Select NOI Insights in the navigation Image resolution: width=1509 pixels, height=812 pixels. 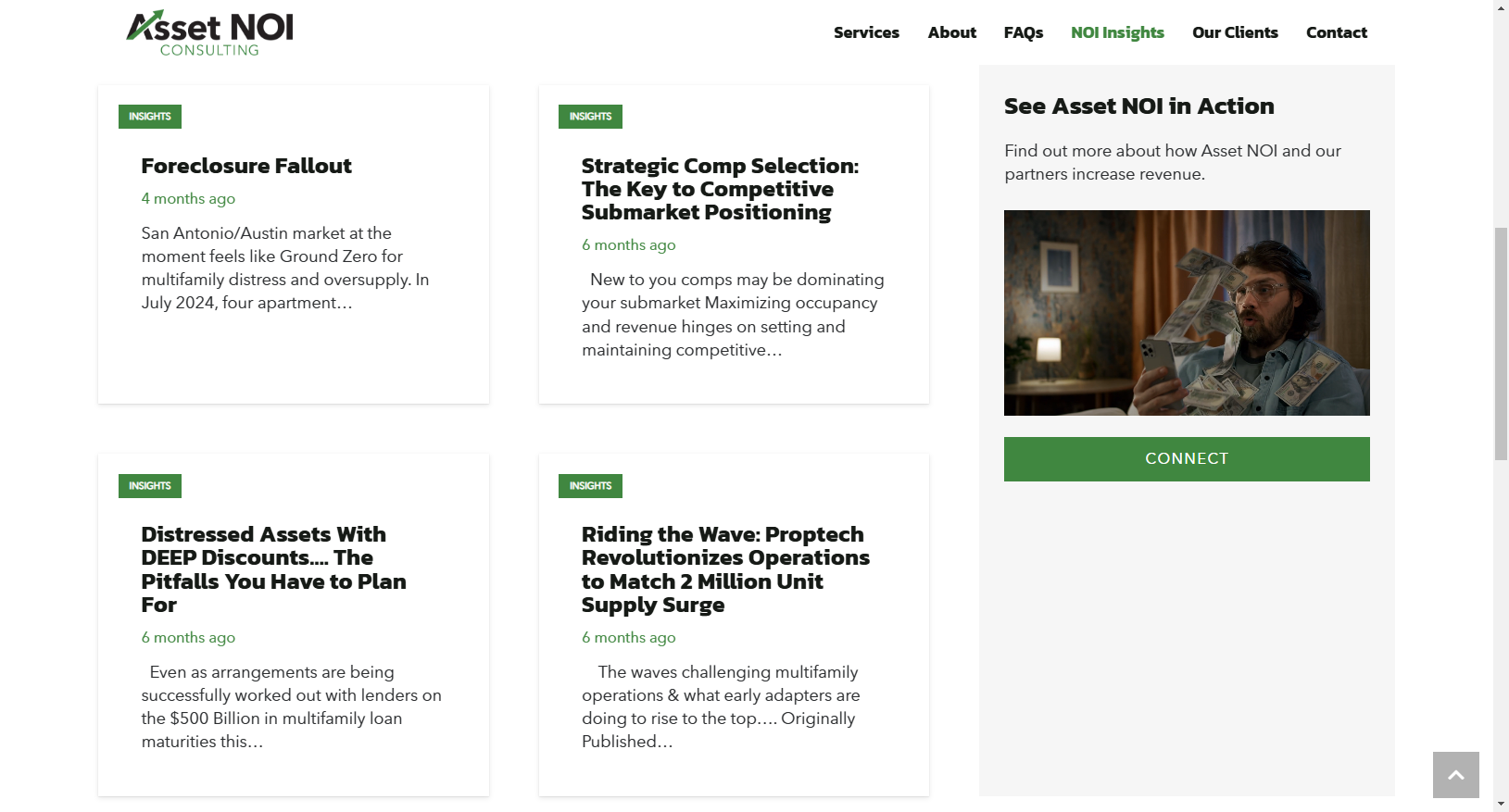[x=1117, y=32]
